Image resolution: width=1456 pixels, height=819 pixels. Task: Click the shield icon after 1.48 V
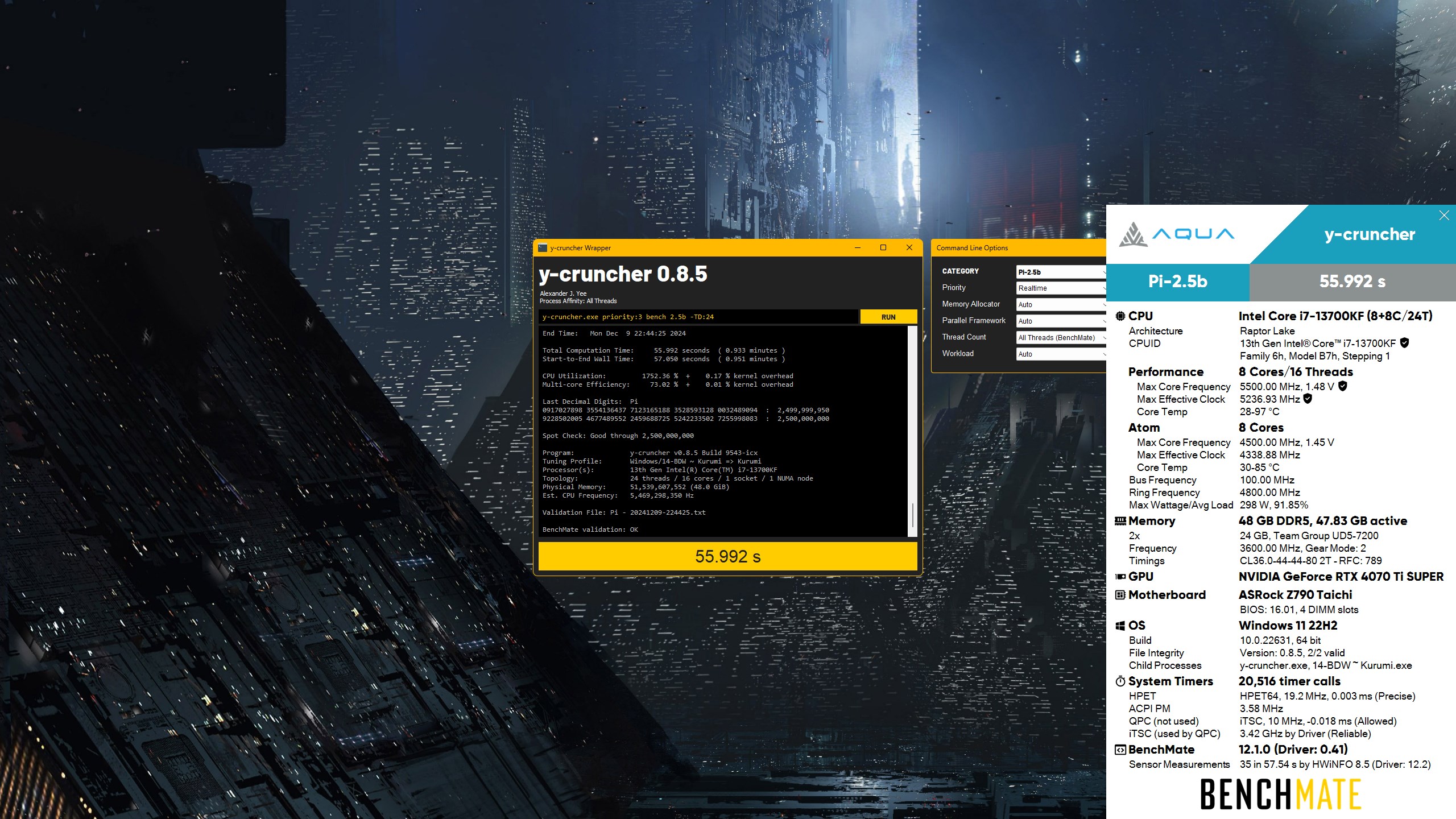tap(1343, 386)
